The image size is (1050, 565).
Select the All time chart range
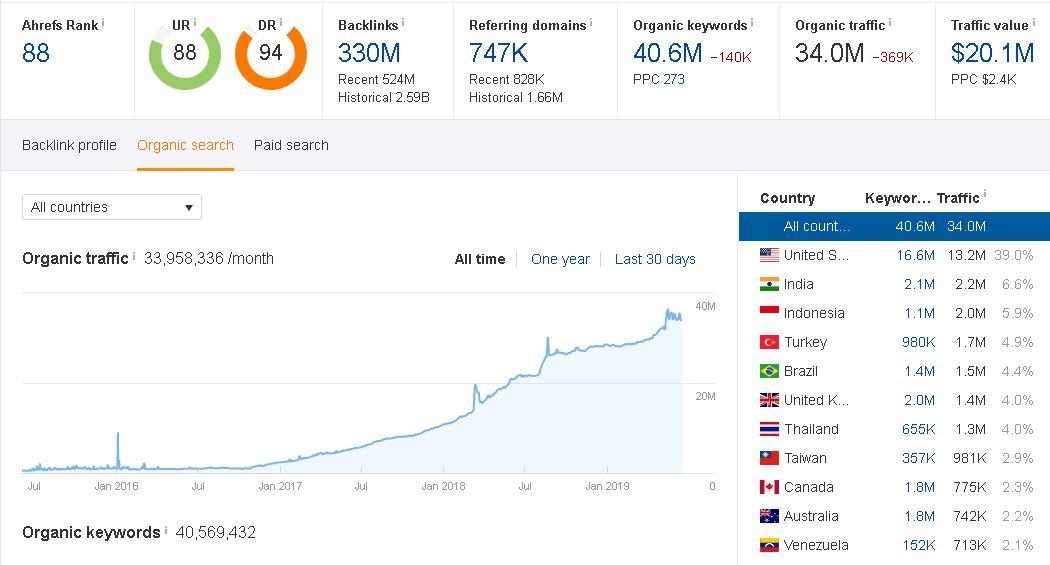tap(479, 259)
